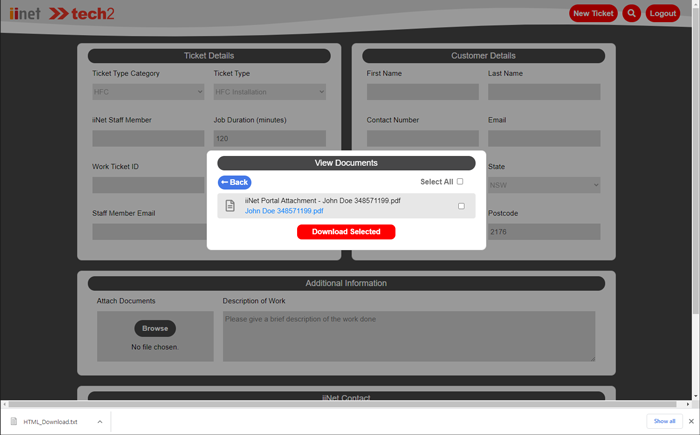Screen dimensions: 700x435
Task: Click the search magnifier icon button
Action: pos(631,13)
